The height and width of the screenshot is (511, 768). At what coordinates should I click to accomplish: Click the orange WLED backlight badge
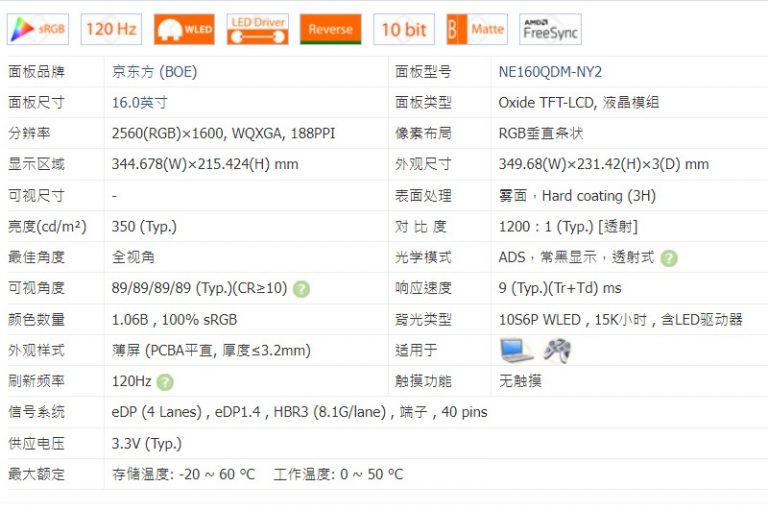click(x=184, y=29)
